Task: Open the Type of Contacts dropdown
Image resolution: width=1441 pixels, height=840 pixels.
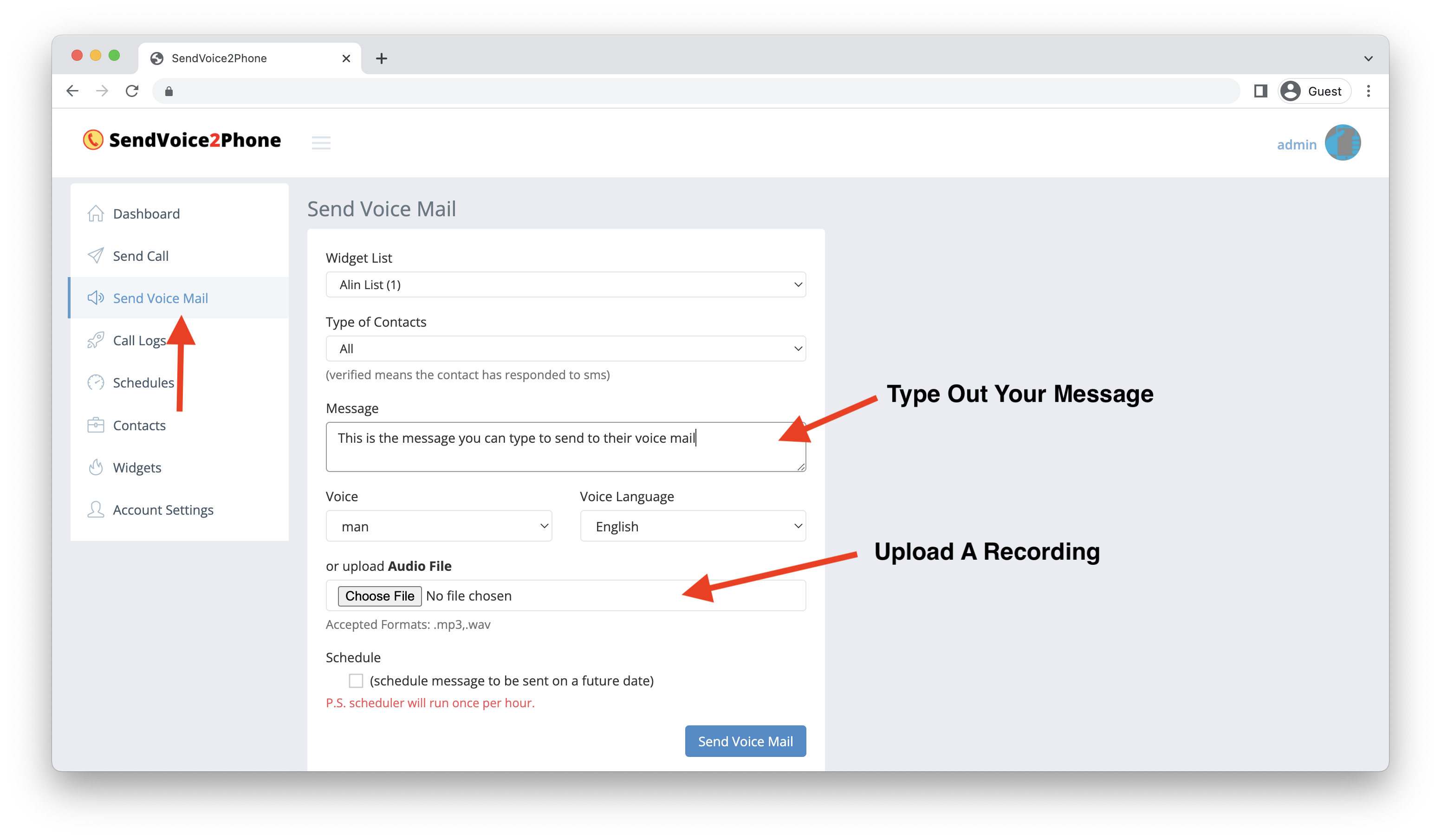Action: pos(565,349)
